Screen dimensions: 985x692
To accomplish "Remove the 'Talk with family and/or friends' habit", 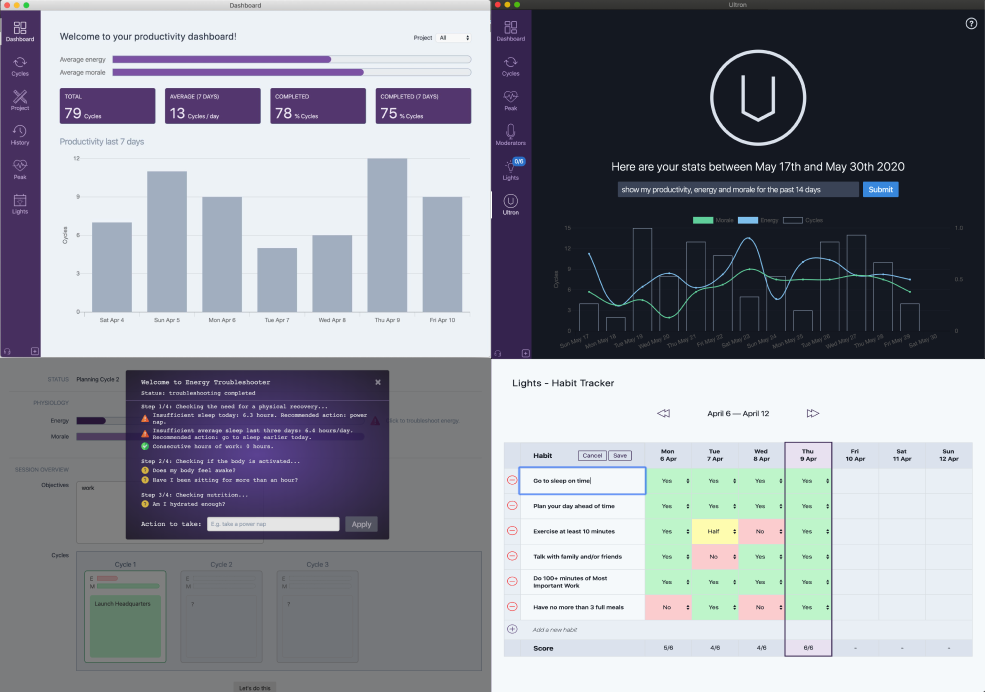I will tap(512, 556).
